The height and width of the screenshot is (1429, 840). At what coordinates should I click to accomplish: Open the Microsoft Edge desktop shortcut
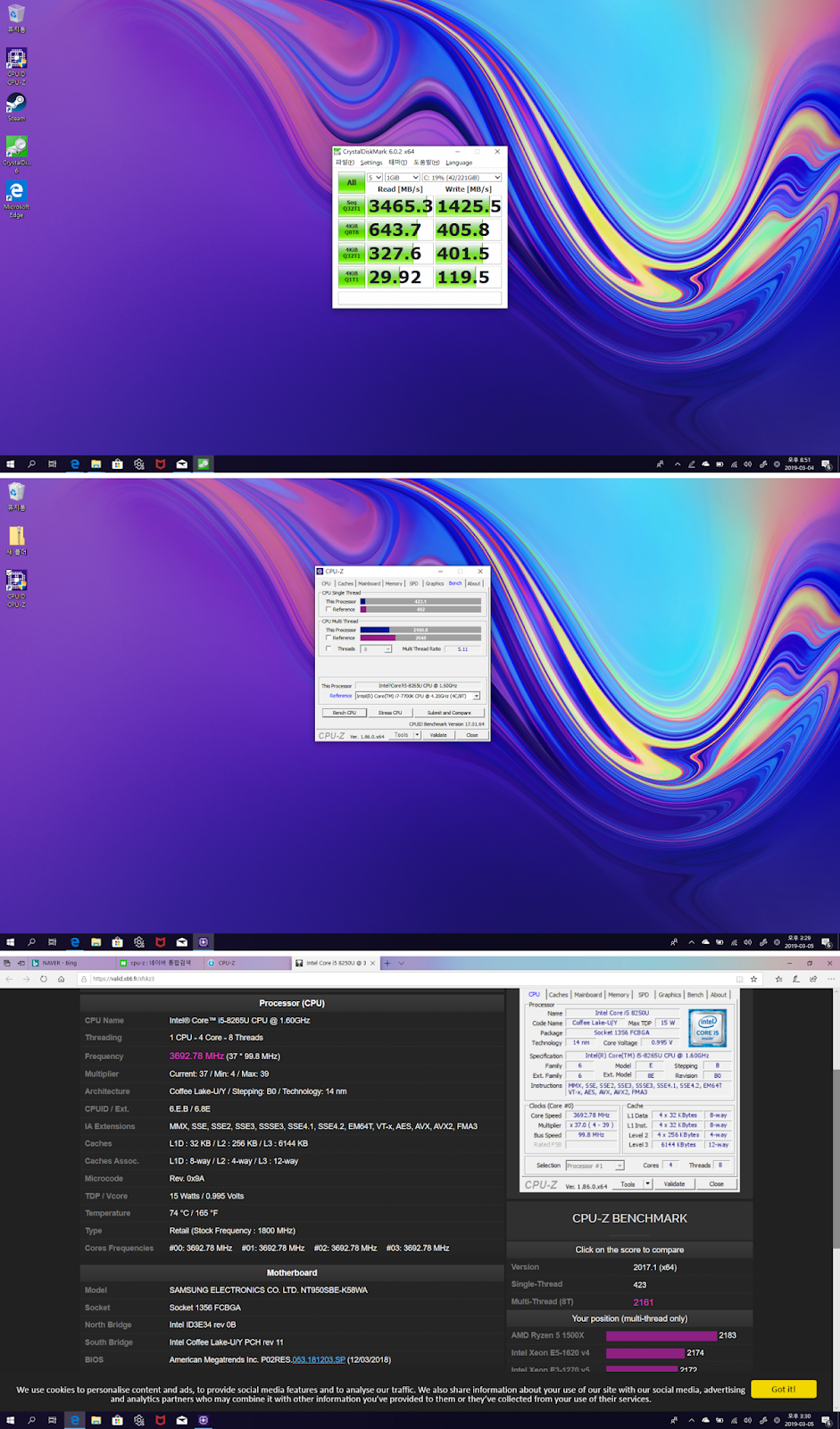pos(16,198)
